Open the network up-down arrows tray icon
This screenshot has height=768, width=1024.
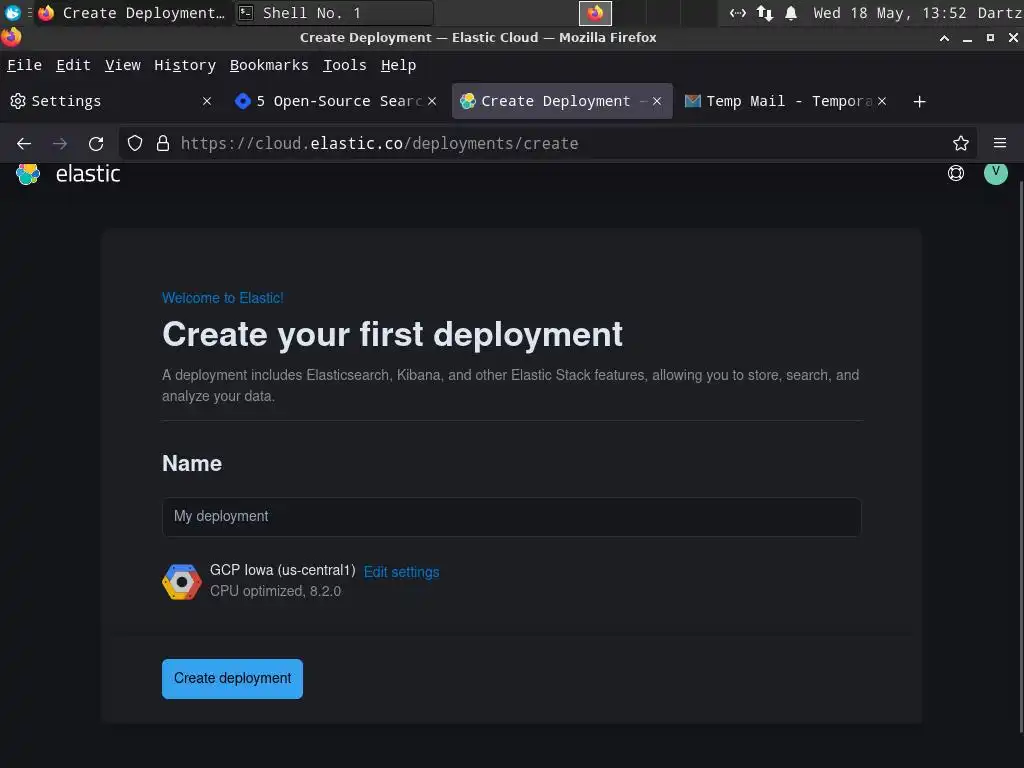(764, 13)
